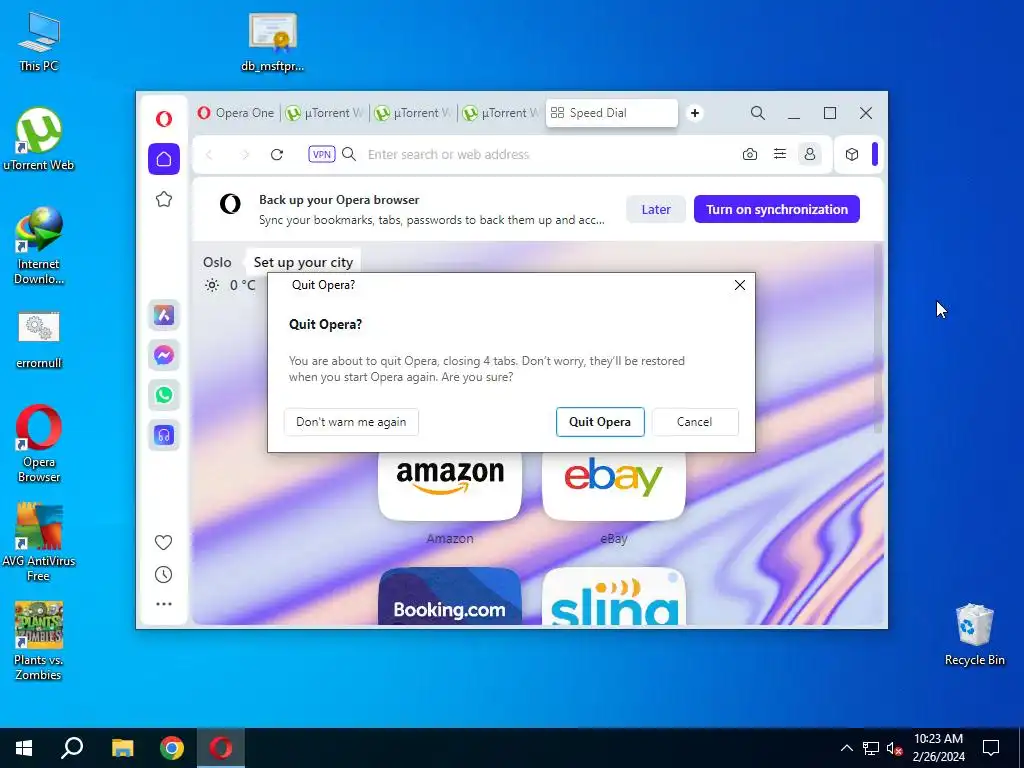Open a new tab with the plus button
The height and width of the screenshot is (768, 1024).
(x=695, y=113)
